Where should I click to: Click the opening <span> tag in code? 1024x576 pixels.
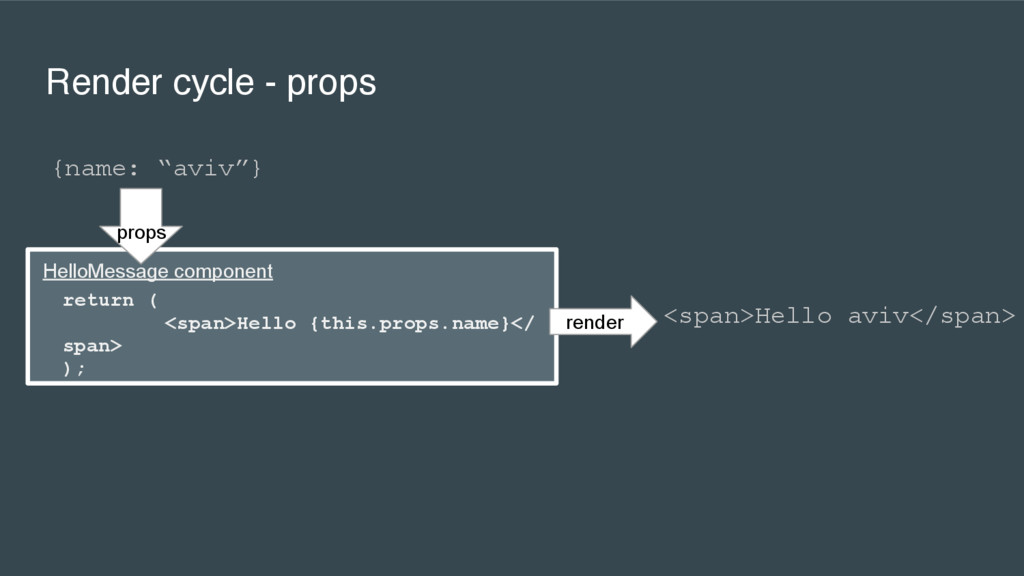click(x=200, y=323)
